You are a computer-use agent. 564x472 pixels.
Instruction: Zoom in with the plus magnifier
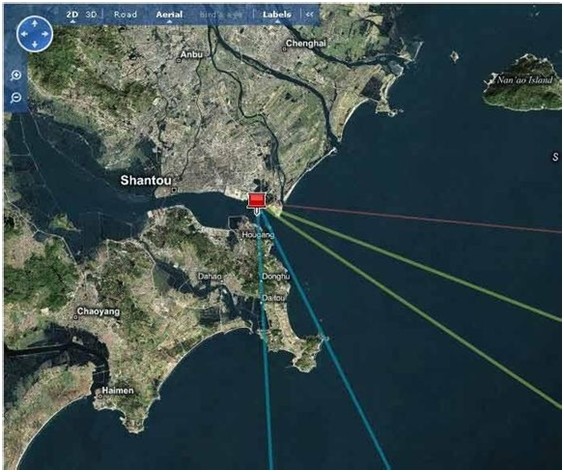point(16,76)
